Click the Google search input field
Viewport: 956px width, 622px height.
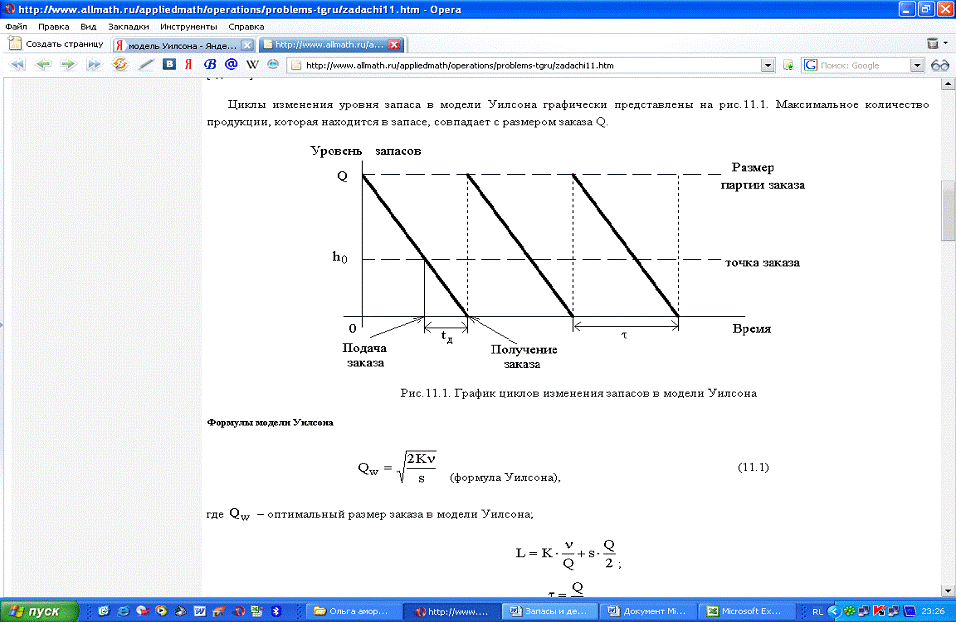(863, 65)
